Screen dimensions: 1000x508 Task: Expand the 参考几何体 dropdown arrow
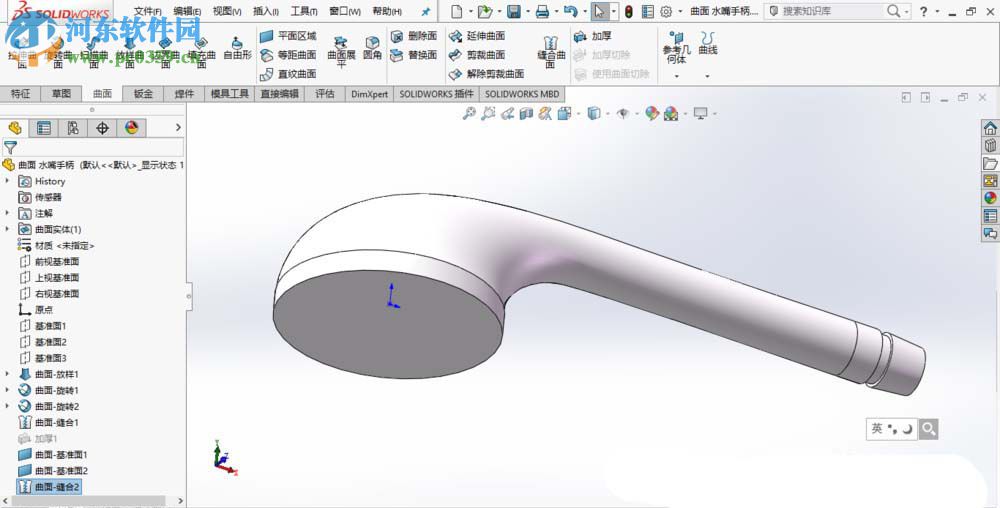pos(677,76)
